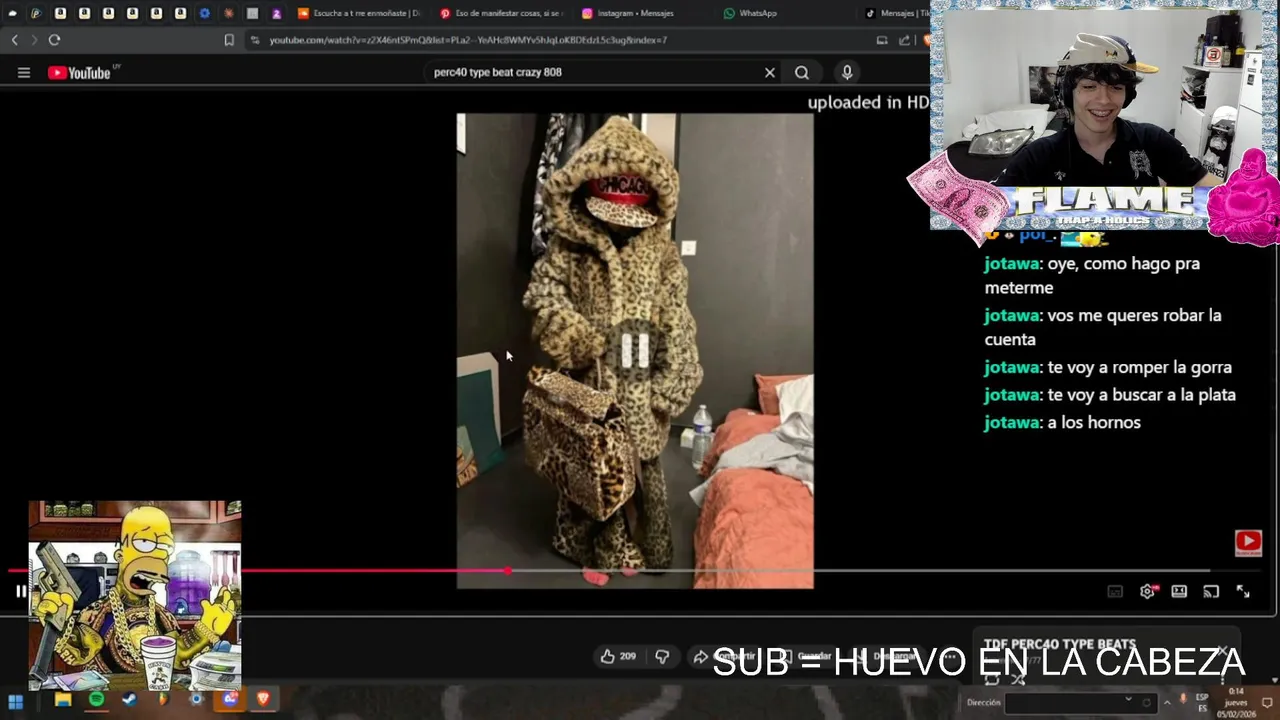Viewport: 1280px width, 720px height.
Task: Bookmark the page with the bookmark icon
Action: pyautogui.click(x=229, y=40)
